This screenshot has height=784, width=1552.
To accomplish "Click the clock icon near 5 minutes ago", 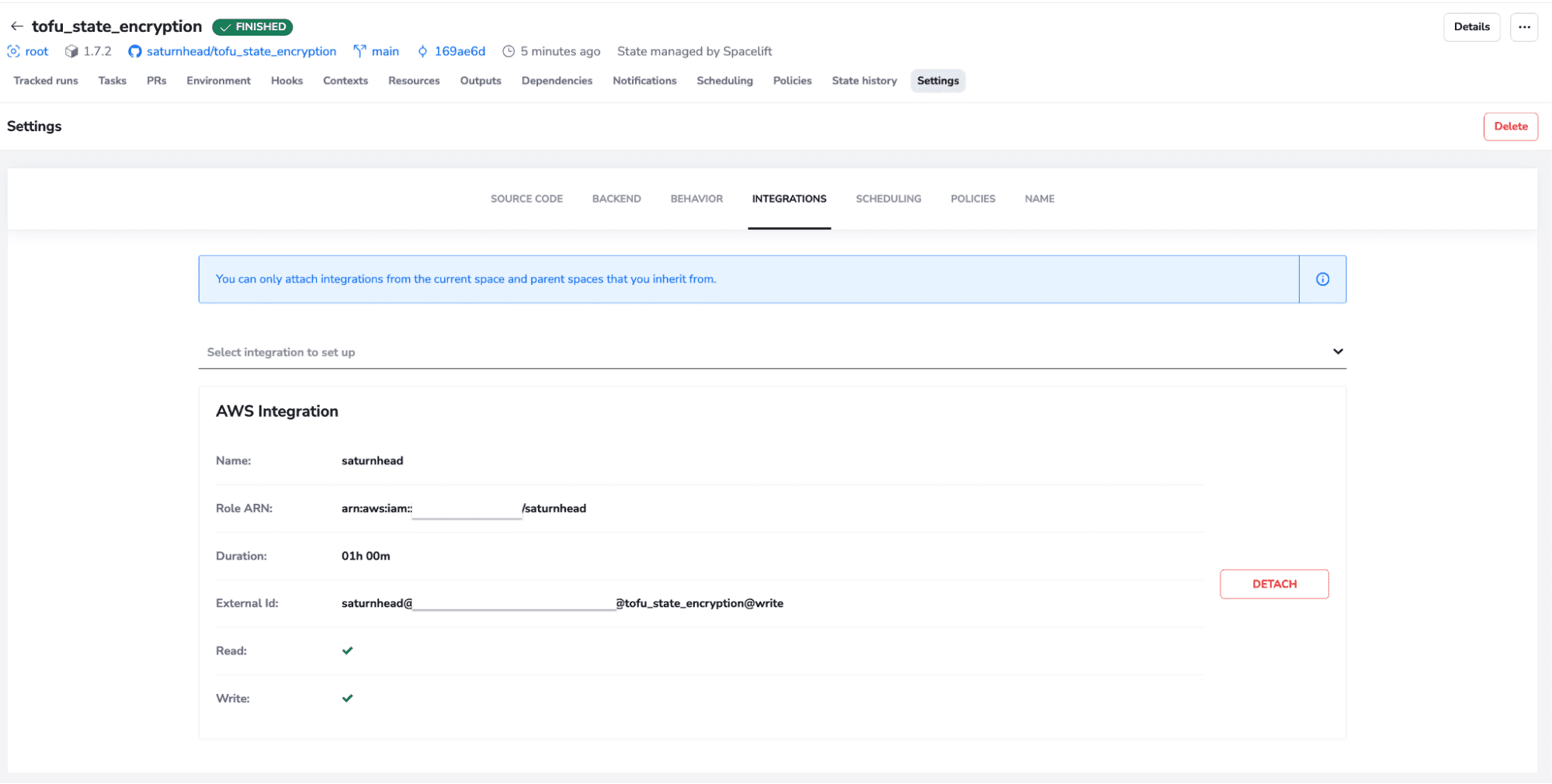I will (x=509, y=51).
